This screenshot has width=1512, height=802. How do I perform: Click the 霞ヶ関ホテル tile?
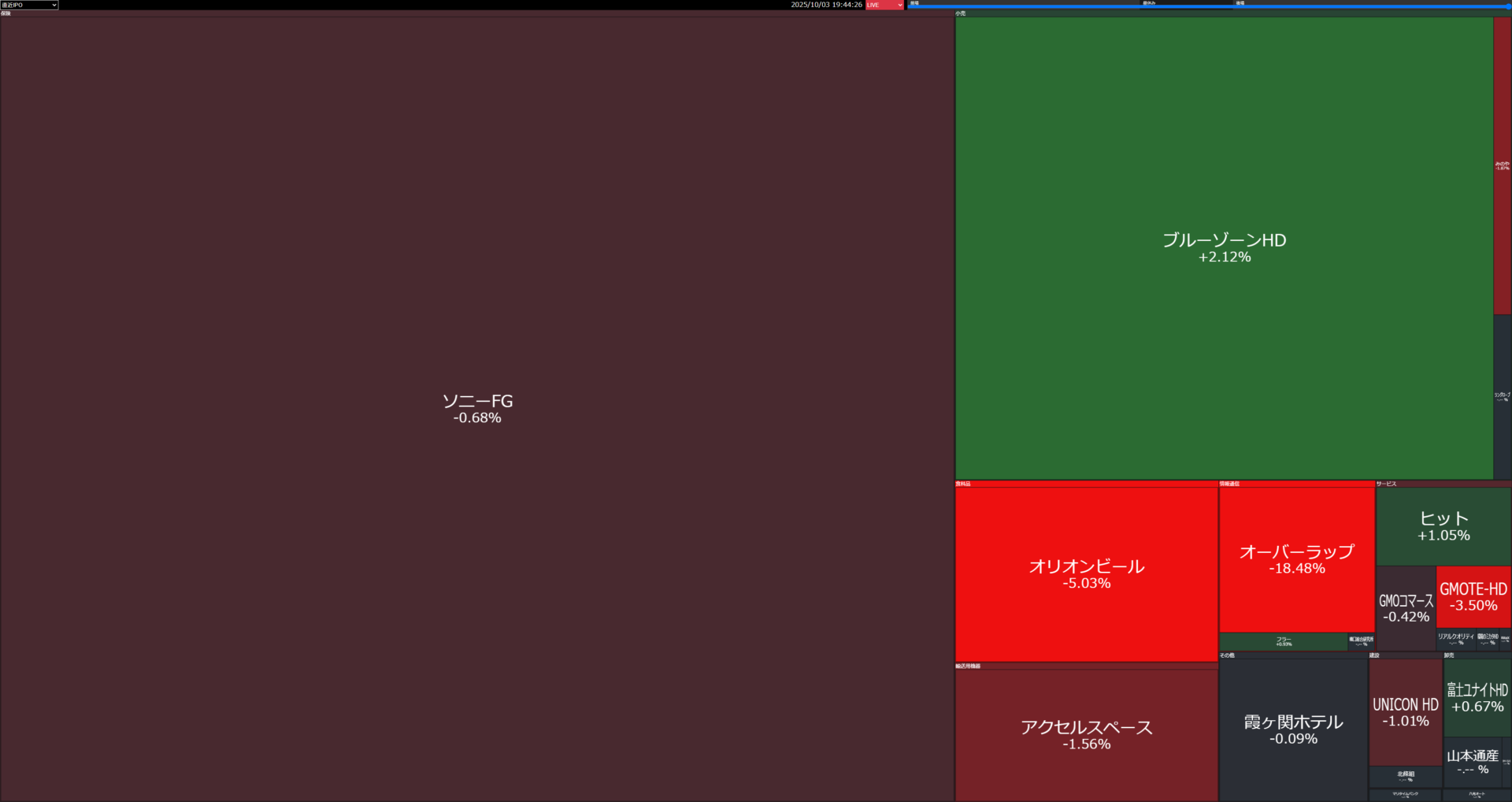point(1293,729)
